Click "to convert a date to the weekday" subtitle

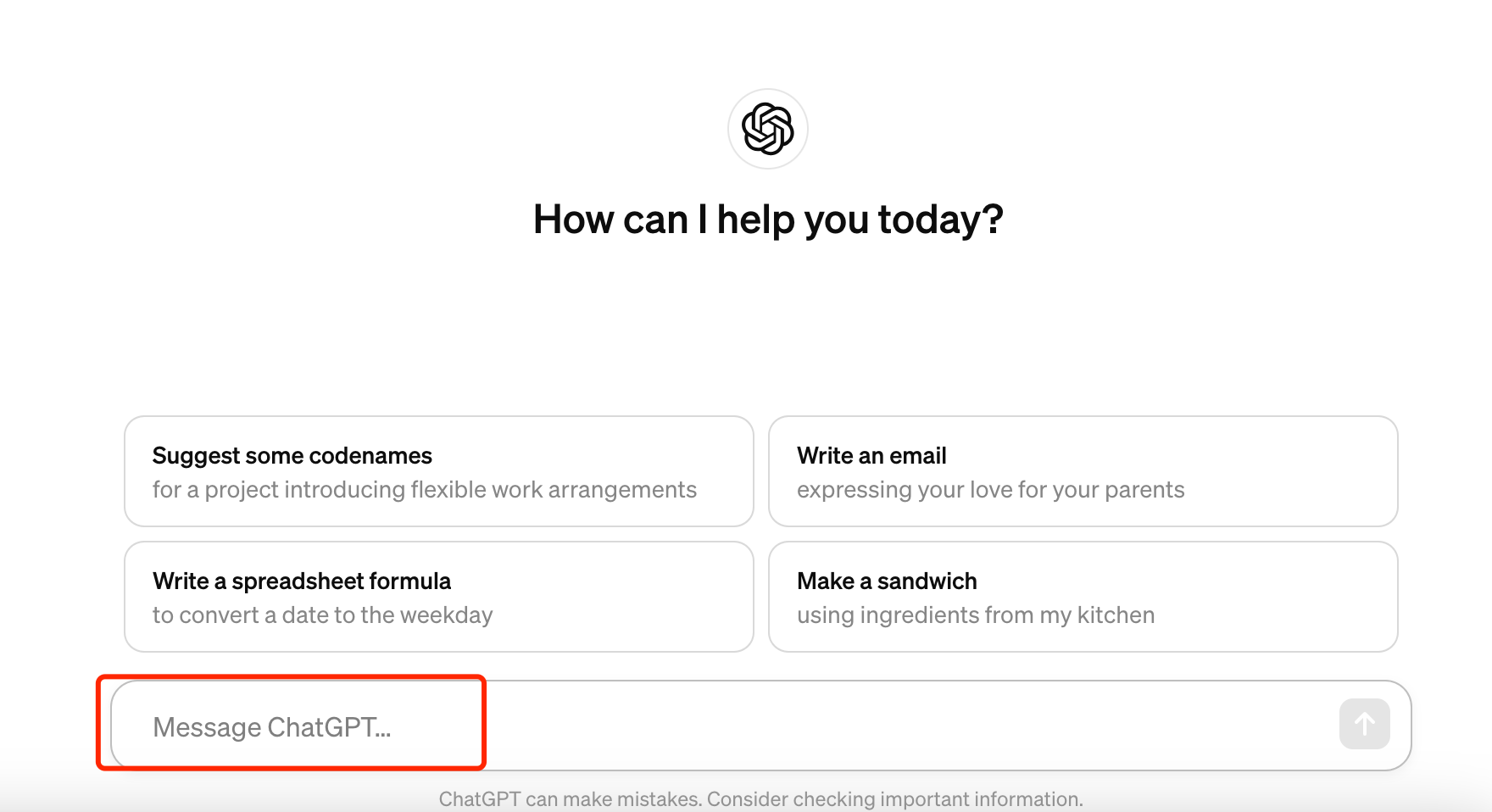tap(322, 615)
